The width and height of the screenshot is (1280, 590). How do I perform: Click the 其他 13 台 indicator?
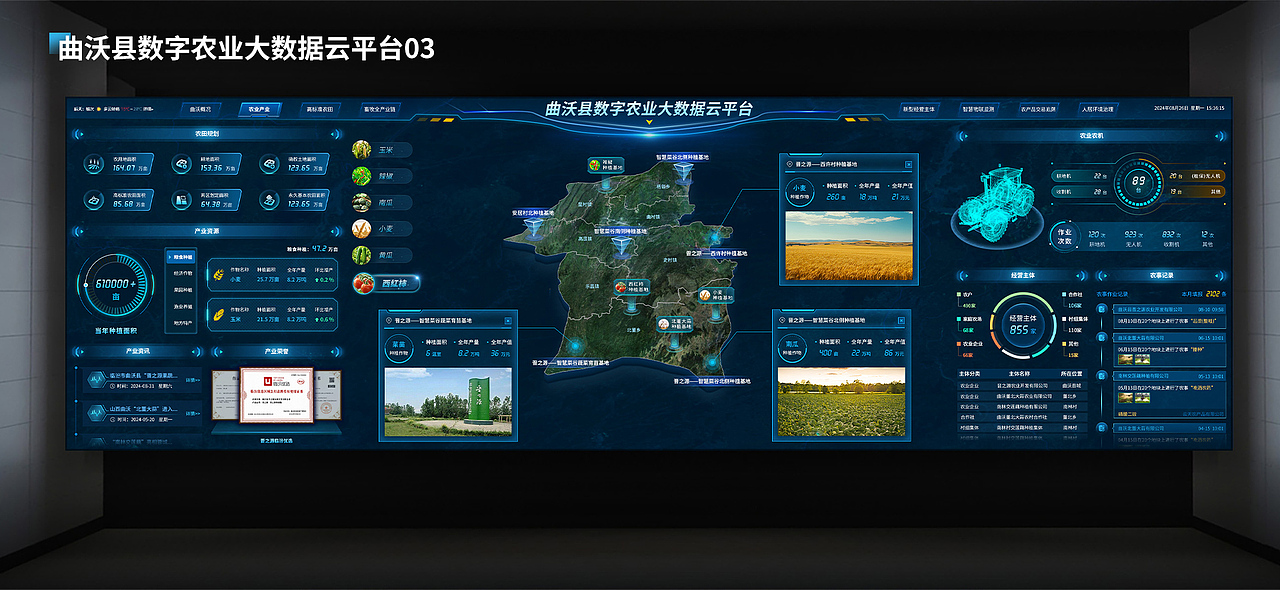click(1196, 190)
